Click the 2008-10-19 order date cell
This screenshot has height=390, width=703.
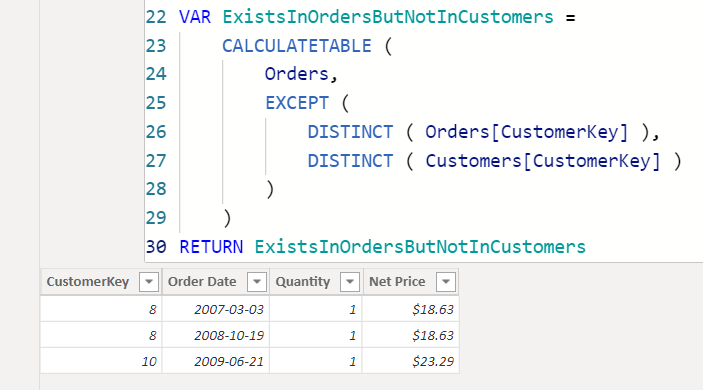216,335
